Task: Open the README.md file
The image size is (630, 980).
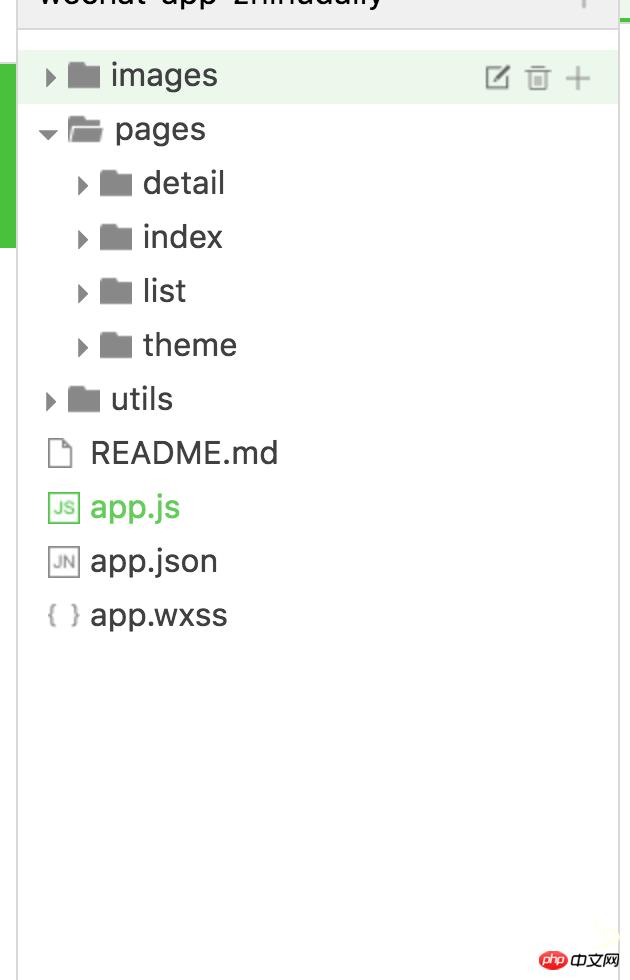Action: [x=184, y=454]
